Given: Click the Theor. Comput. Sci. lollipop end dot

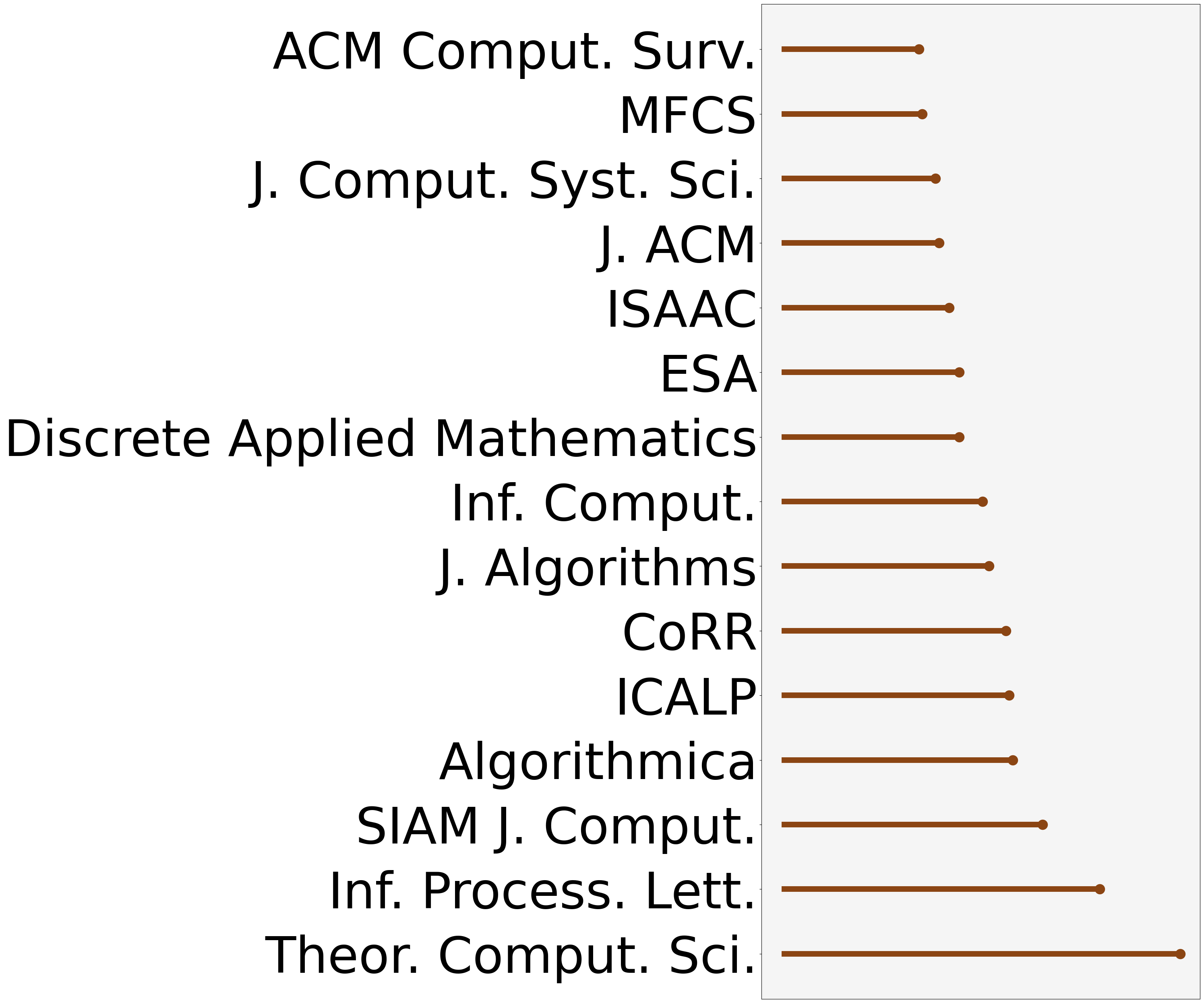Looking at the screenshot, I should [x=1180, y=954].
